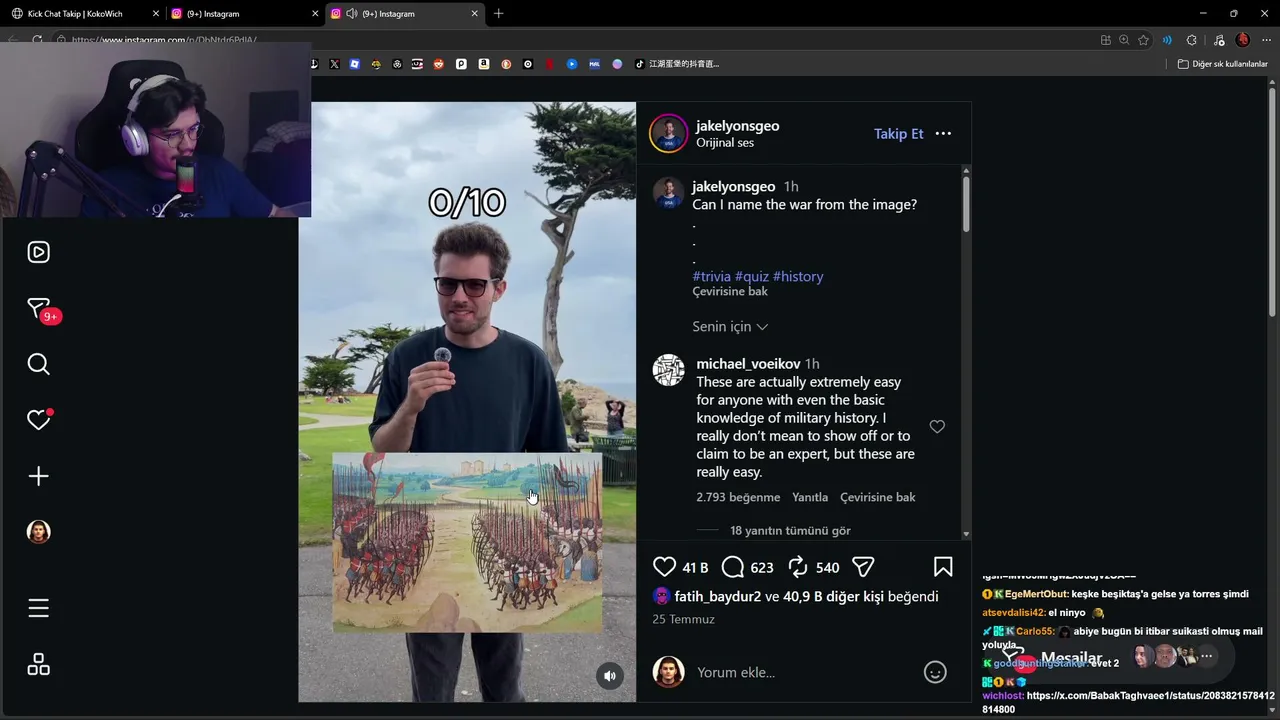Close the active Instagram tab
Image resolution: width=1280 pixels, height=720 pixels.
[474, 14]
